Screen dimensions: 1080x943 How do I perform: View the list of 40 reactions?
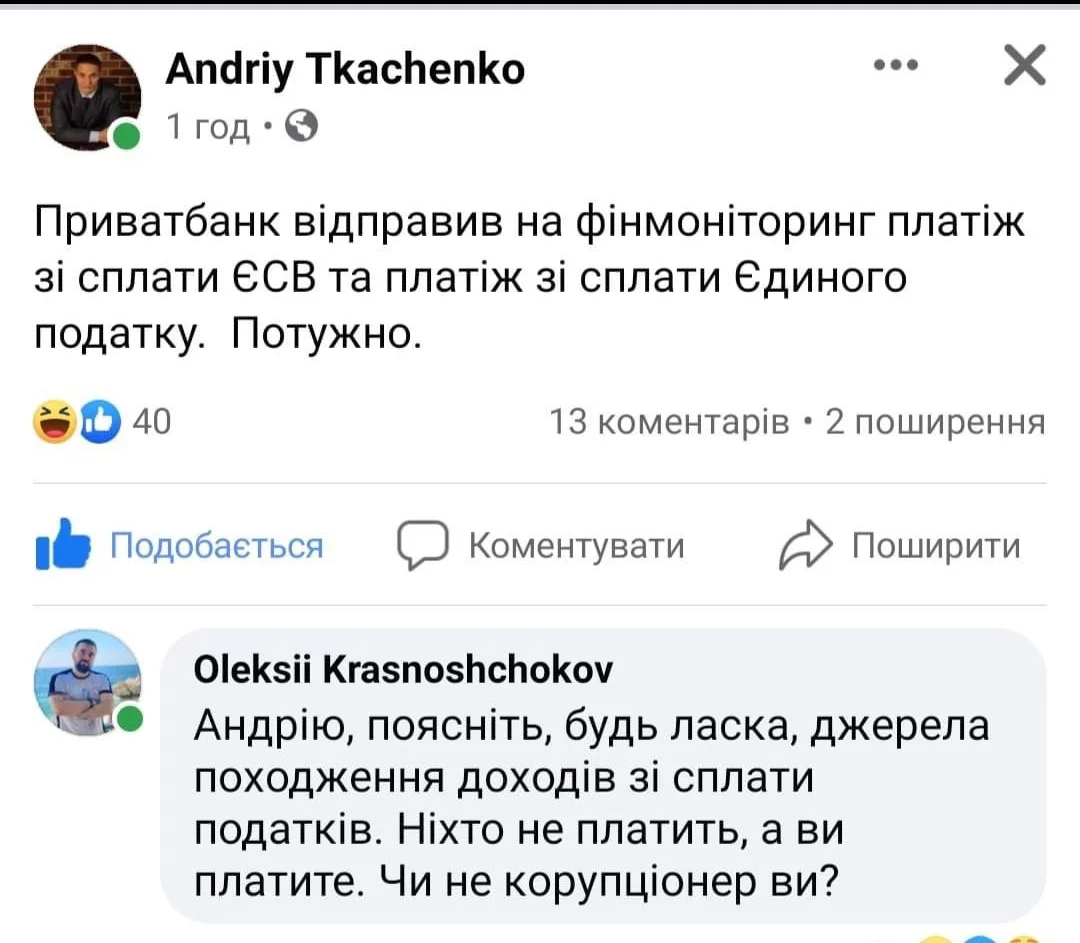pyautogui.click(x=152, y=423)
